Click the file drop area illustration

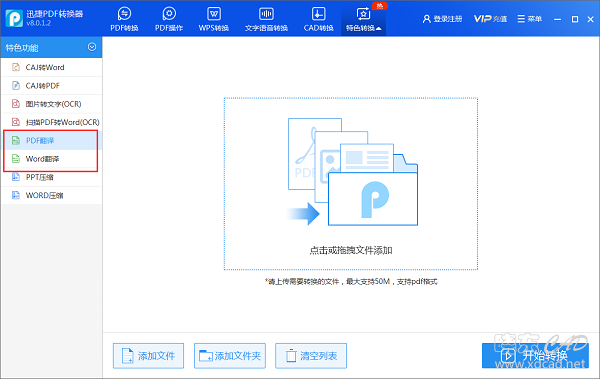(352, 172)
